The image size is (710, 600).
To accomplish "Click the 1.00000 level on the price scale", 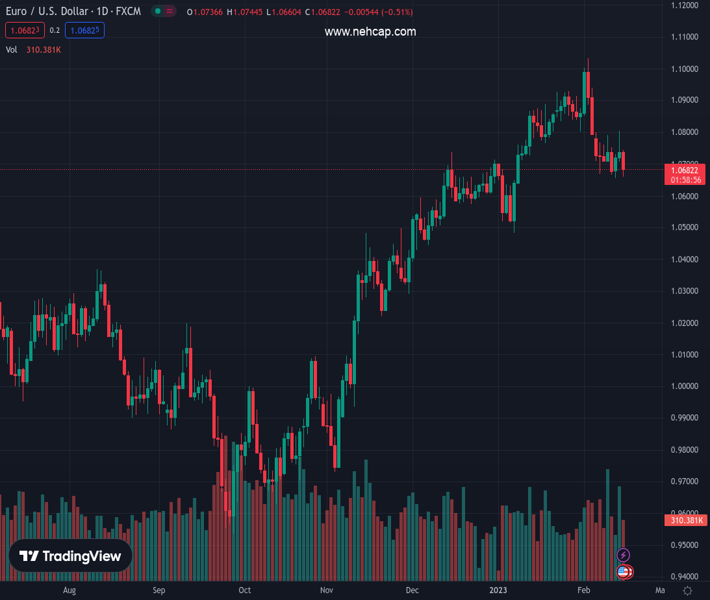I will (x=686, y=386).
